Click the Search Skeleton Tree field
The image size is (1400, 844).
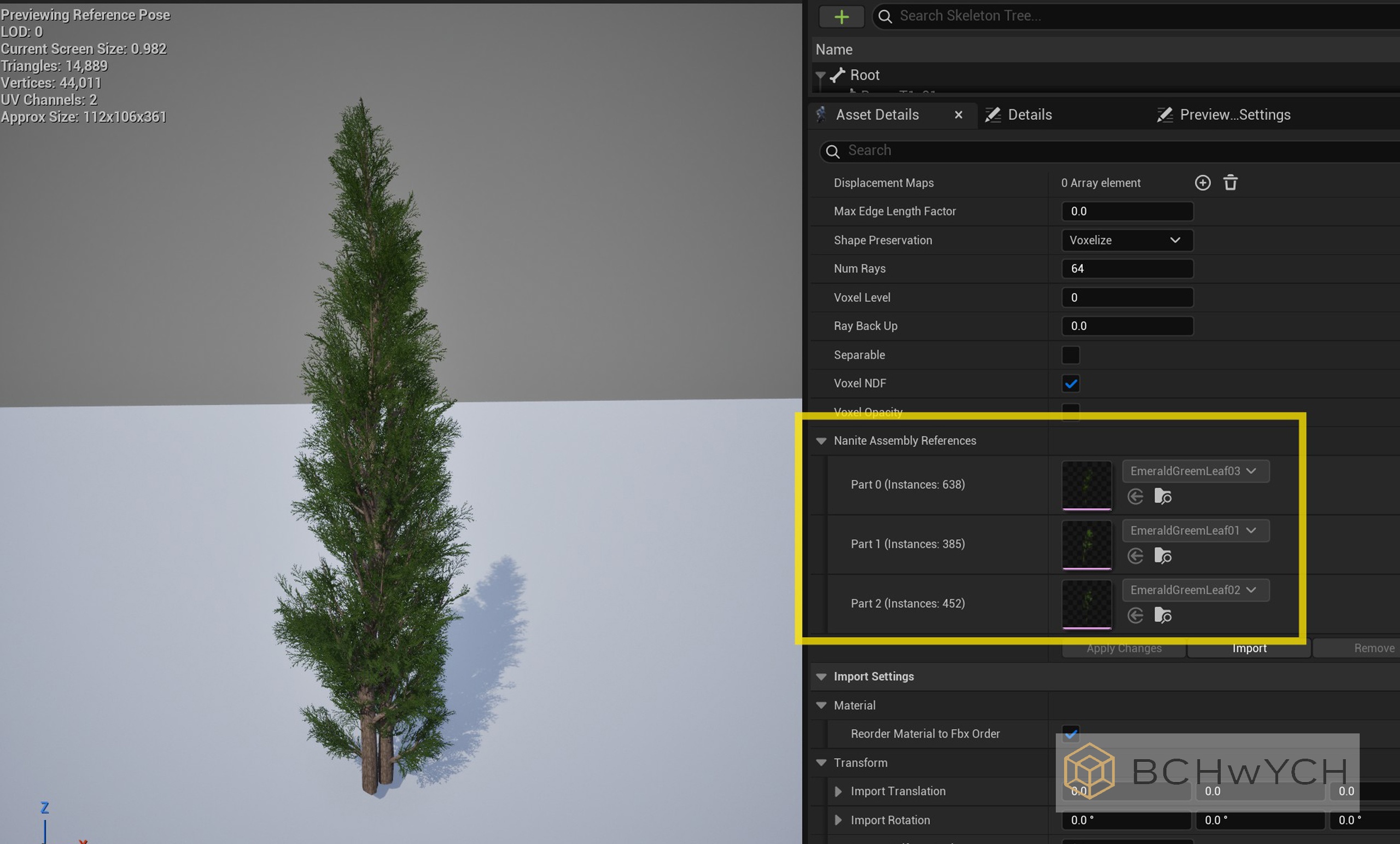pyautogui.click(x=1136, y=16)
